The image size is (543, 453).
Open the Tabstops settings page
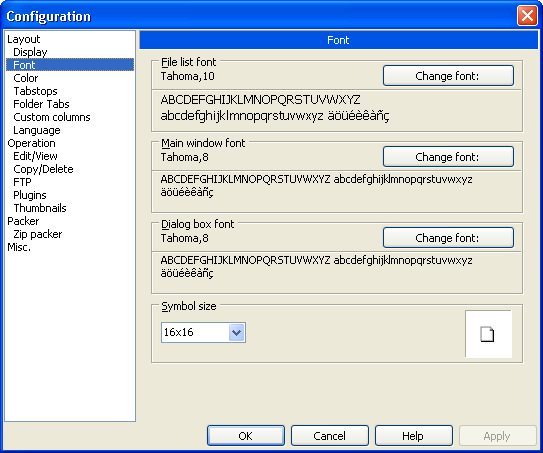(35, 91)
